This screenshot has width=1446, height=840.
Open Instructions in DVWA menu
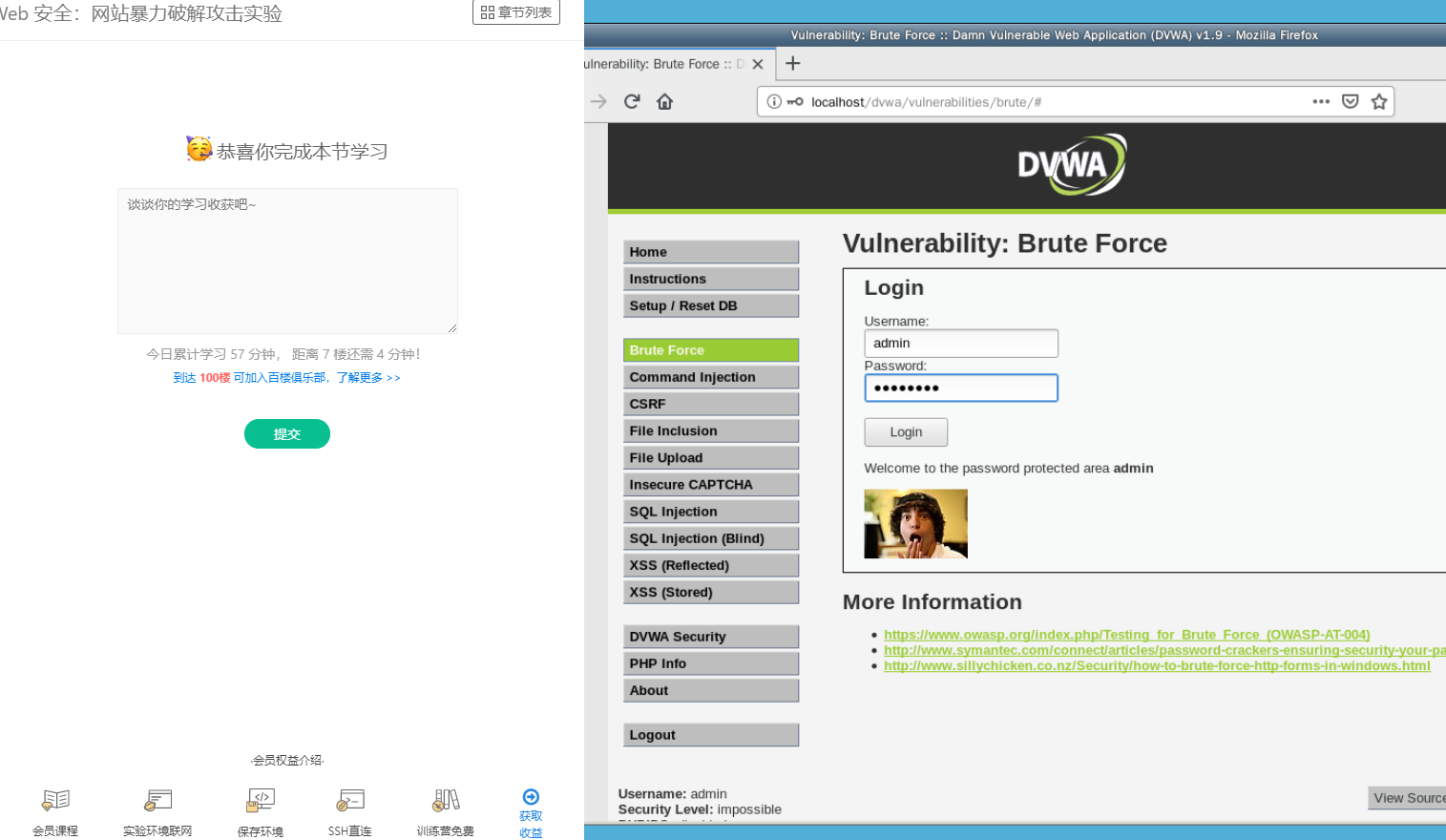coord(711,279)
